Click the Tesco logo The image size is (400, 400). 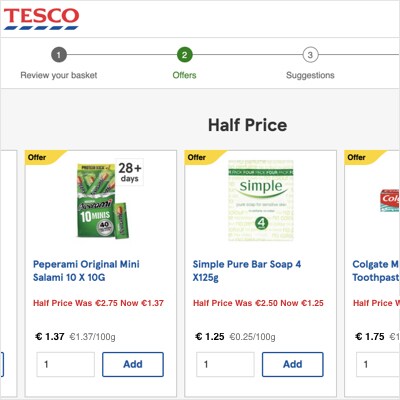click(x=41, y=19)
